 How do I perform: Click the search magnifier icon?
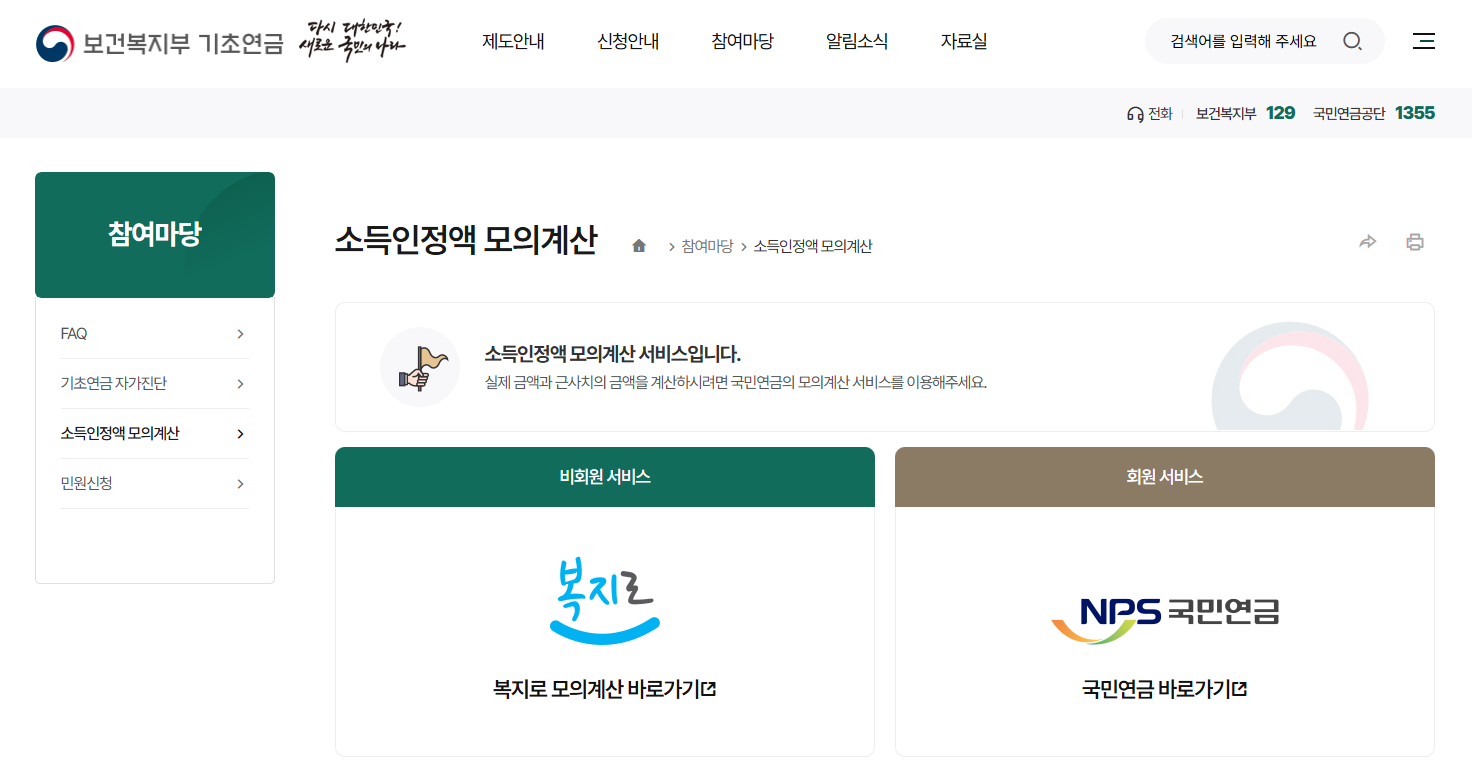(1353, 41)
